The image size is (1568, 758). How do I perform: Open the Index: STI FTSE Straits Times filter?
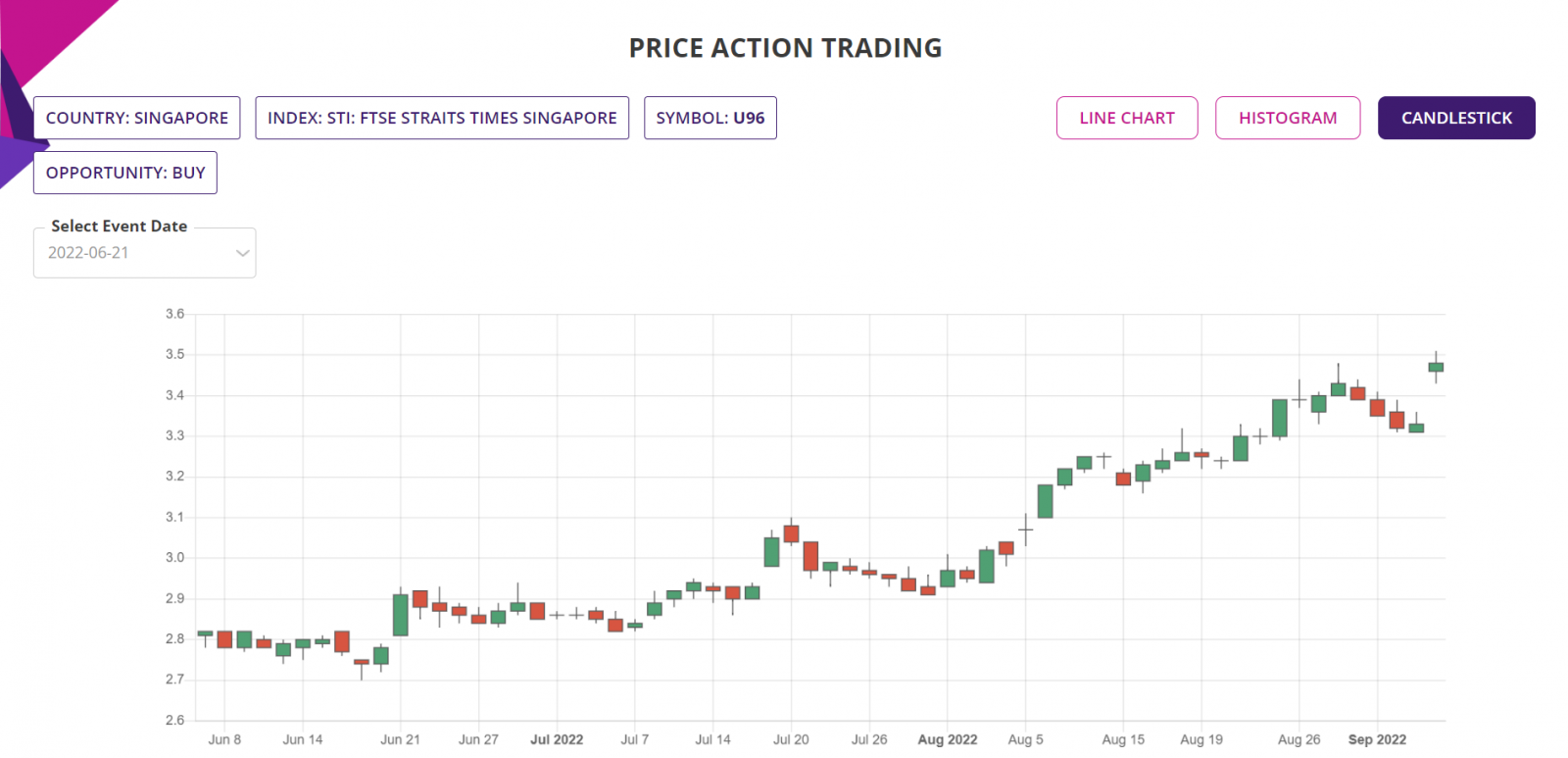tap(442, 118)
